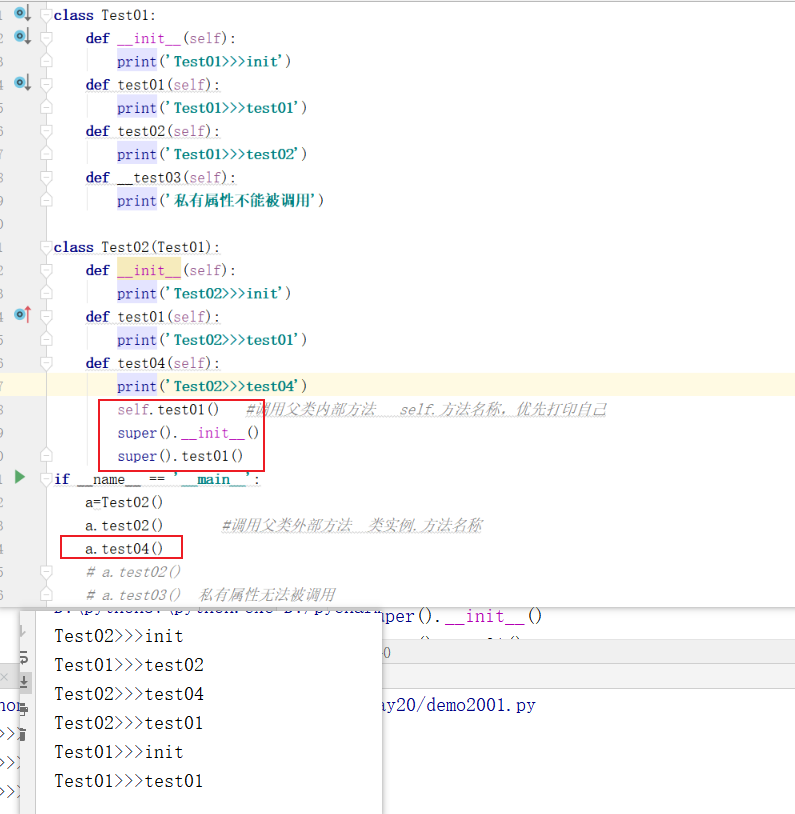Image resolution: width=795 pixels, height=814 pixels.
Task: Click the overridden-method icon beside Test01's def test01
Action: 22,83
